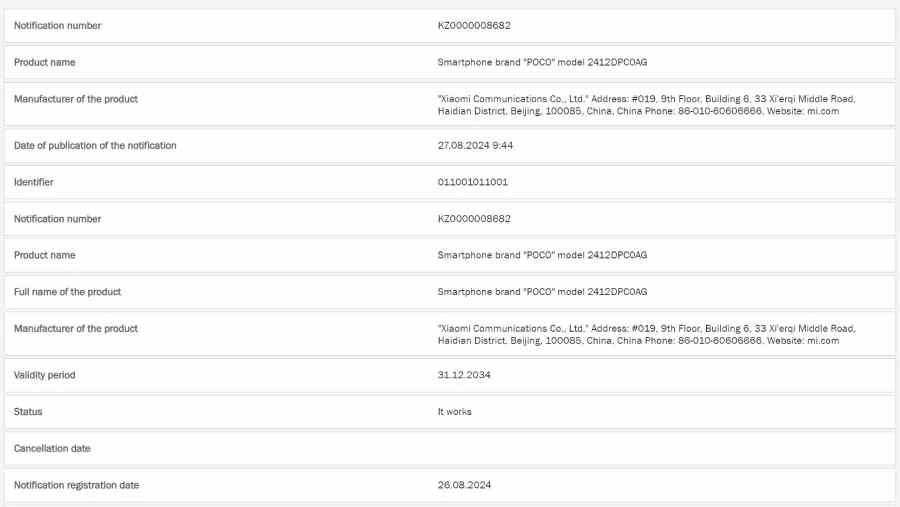
Task: Select the status value It works
Action: (454, 412)
